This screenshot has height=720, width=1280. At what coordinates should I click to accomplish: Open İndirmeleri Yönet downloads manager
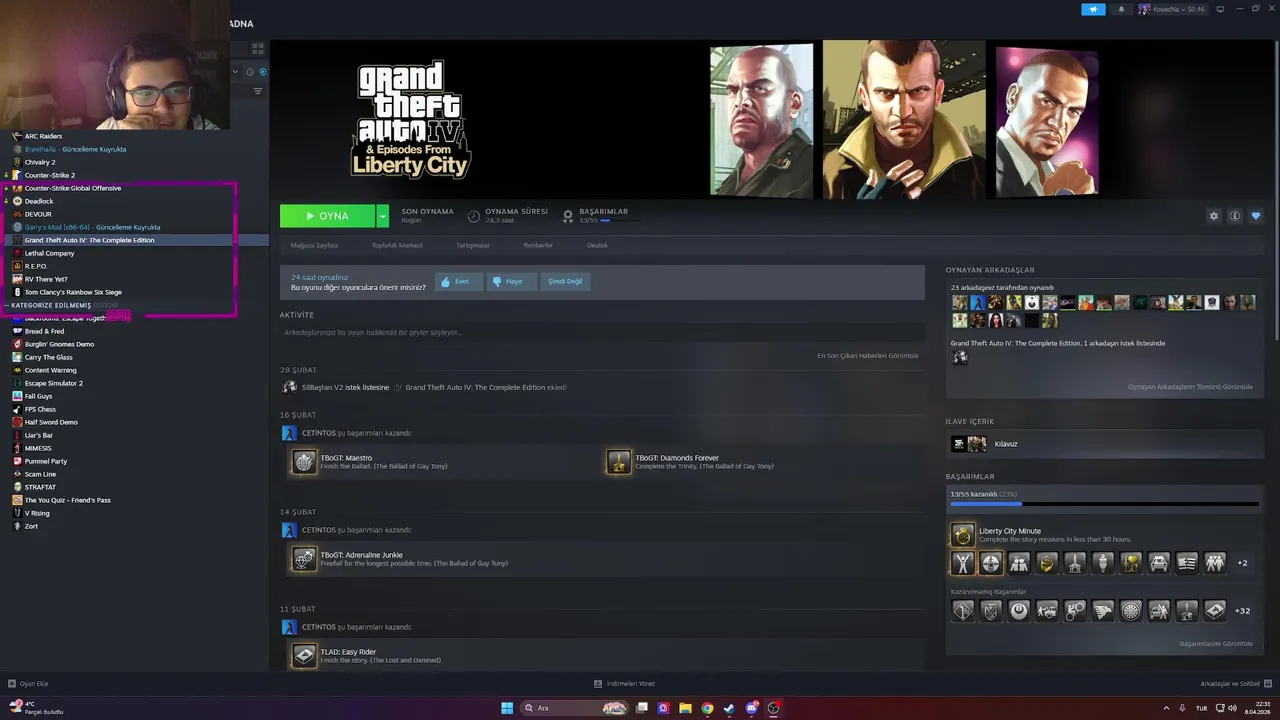click(624, 684)
